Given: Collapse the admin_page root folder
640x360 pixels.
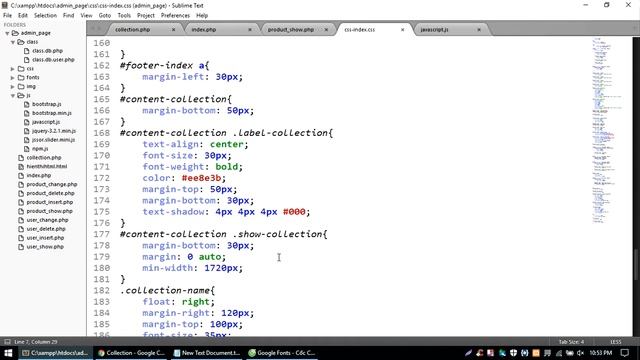Looking at the screenshot, I should pyautogui.click(x=7, y=33).
